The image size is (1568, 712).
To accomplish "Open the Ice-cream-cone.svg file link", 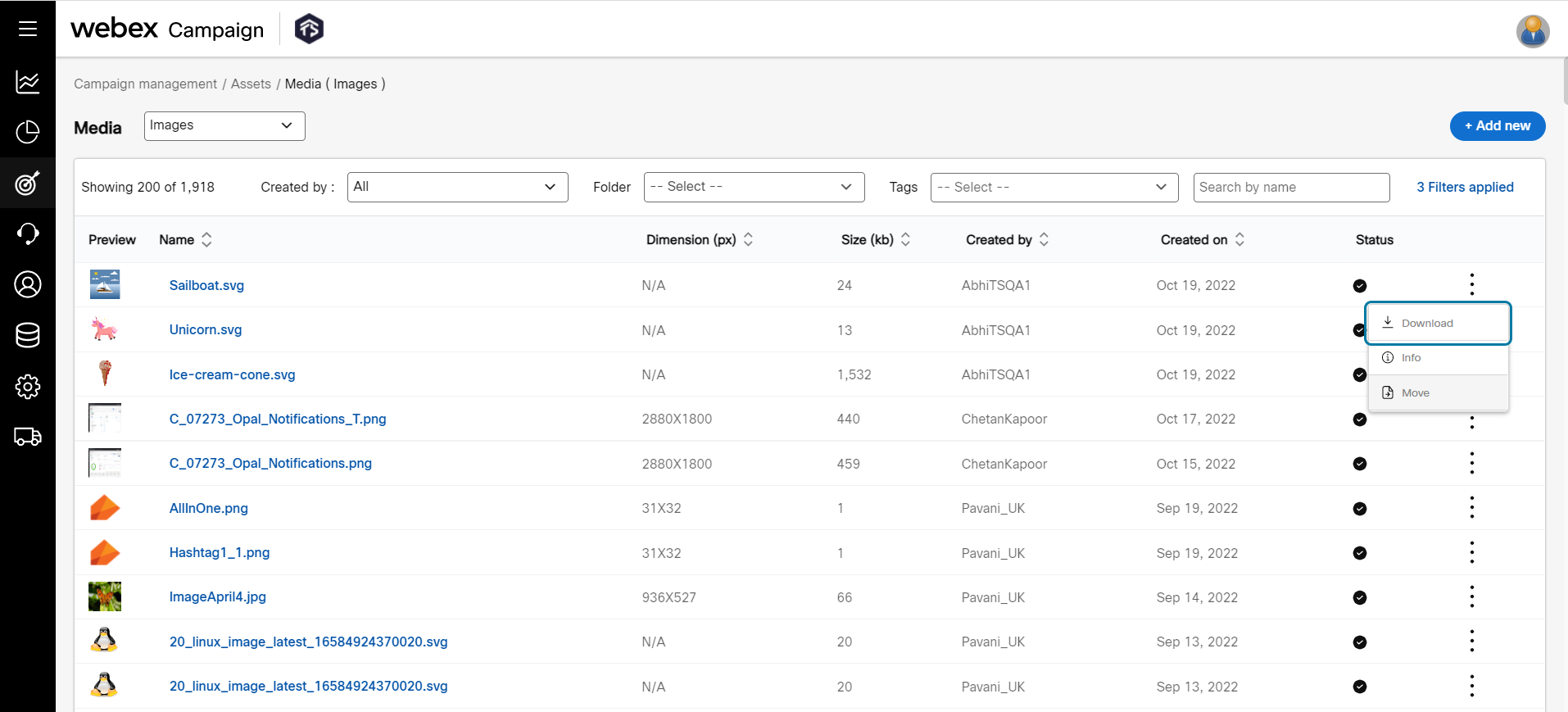I will point(232,374).
